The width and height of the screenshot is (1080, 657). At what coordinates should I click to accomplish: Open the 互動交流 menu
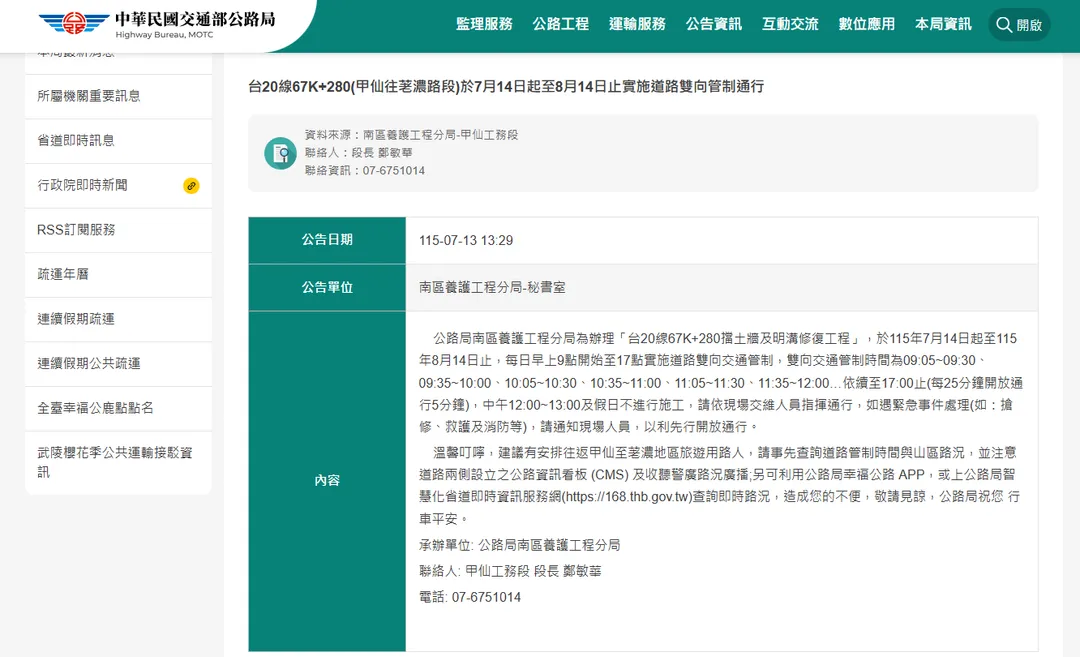[x=790, y=24]
